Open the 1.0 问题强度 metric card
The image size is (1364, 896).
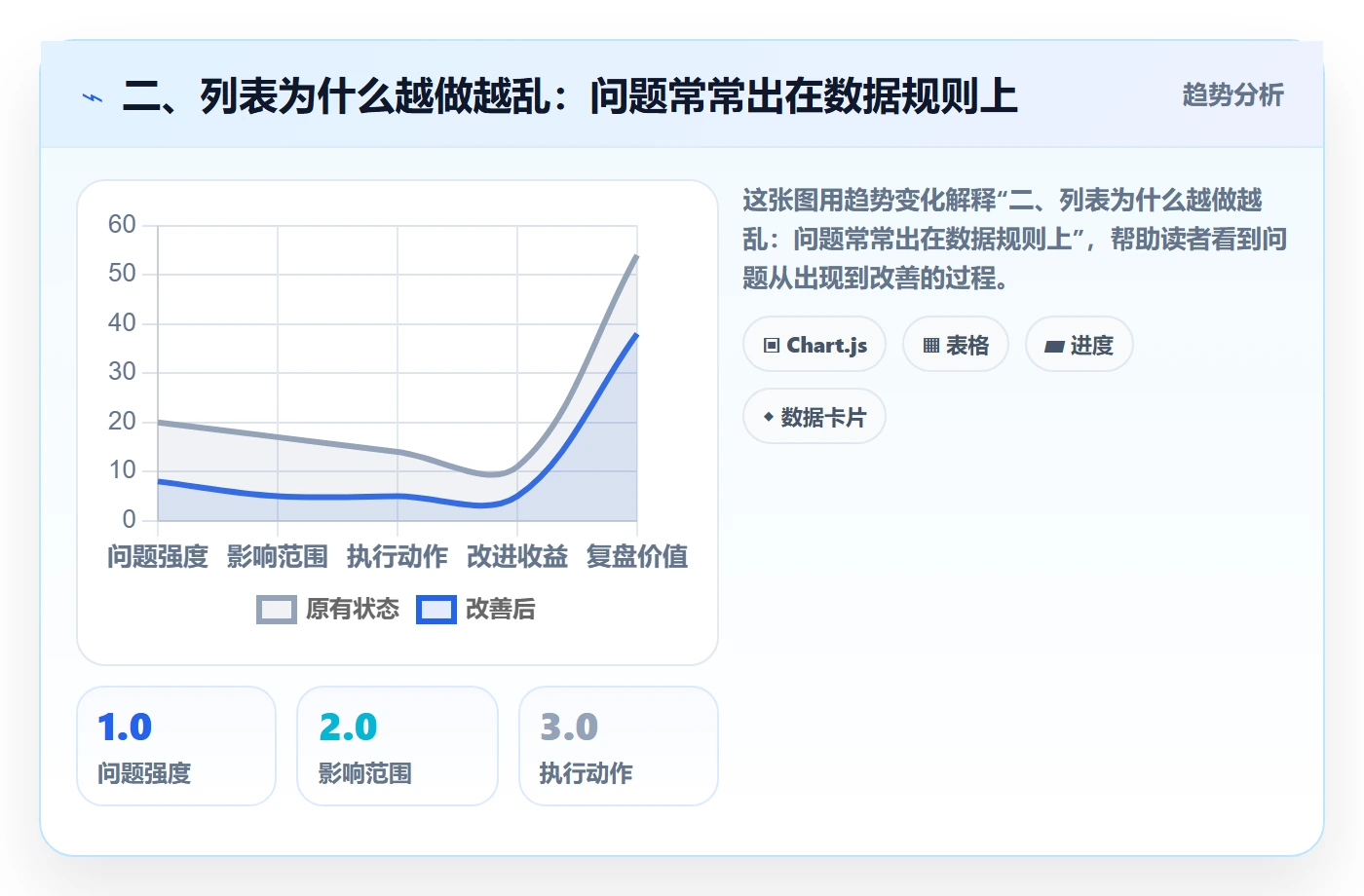click(x=176, y=746)
